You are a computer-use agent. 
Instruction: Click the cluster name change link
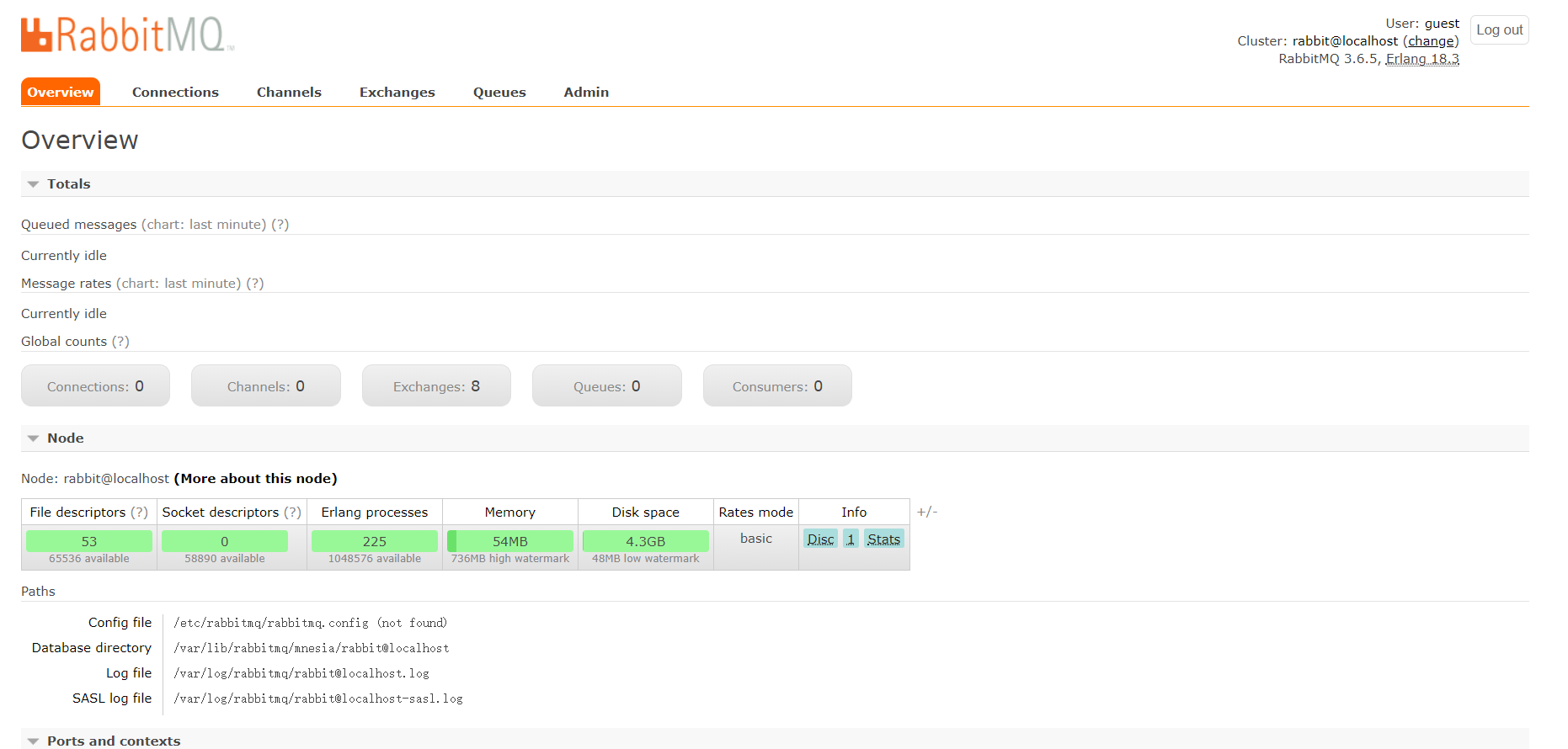(x=1431, y=40)
